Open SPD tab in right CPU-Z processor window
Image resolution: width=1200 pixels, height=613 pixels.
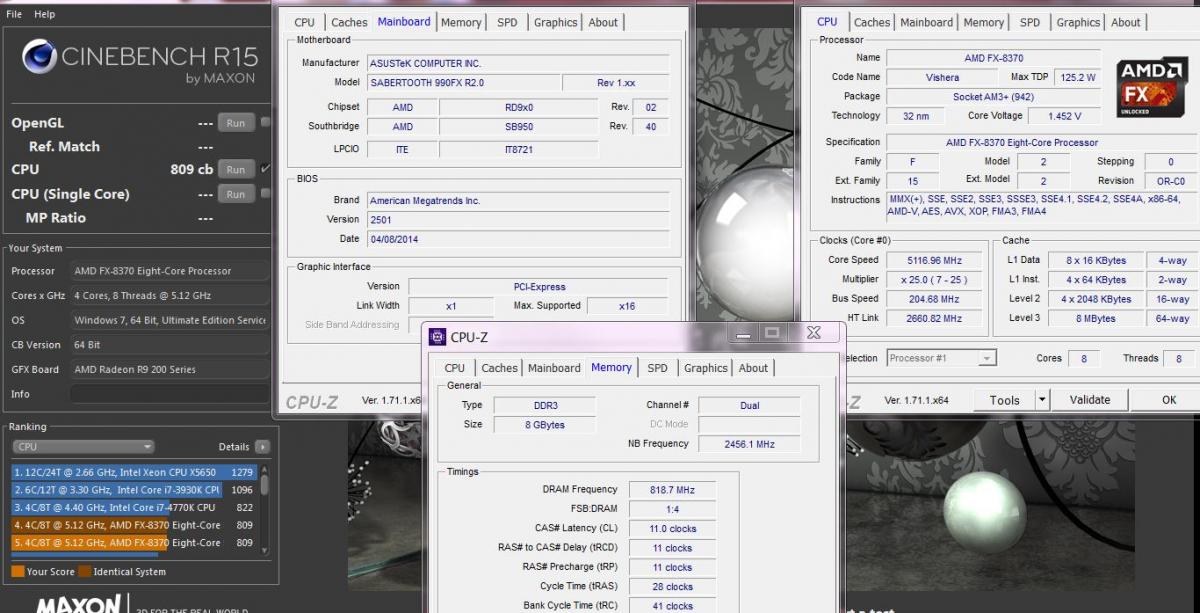click(x=1030, y=22)
